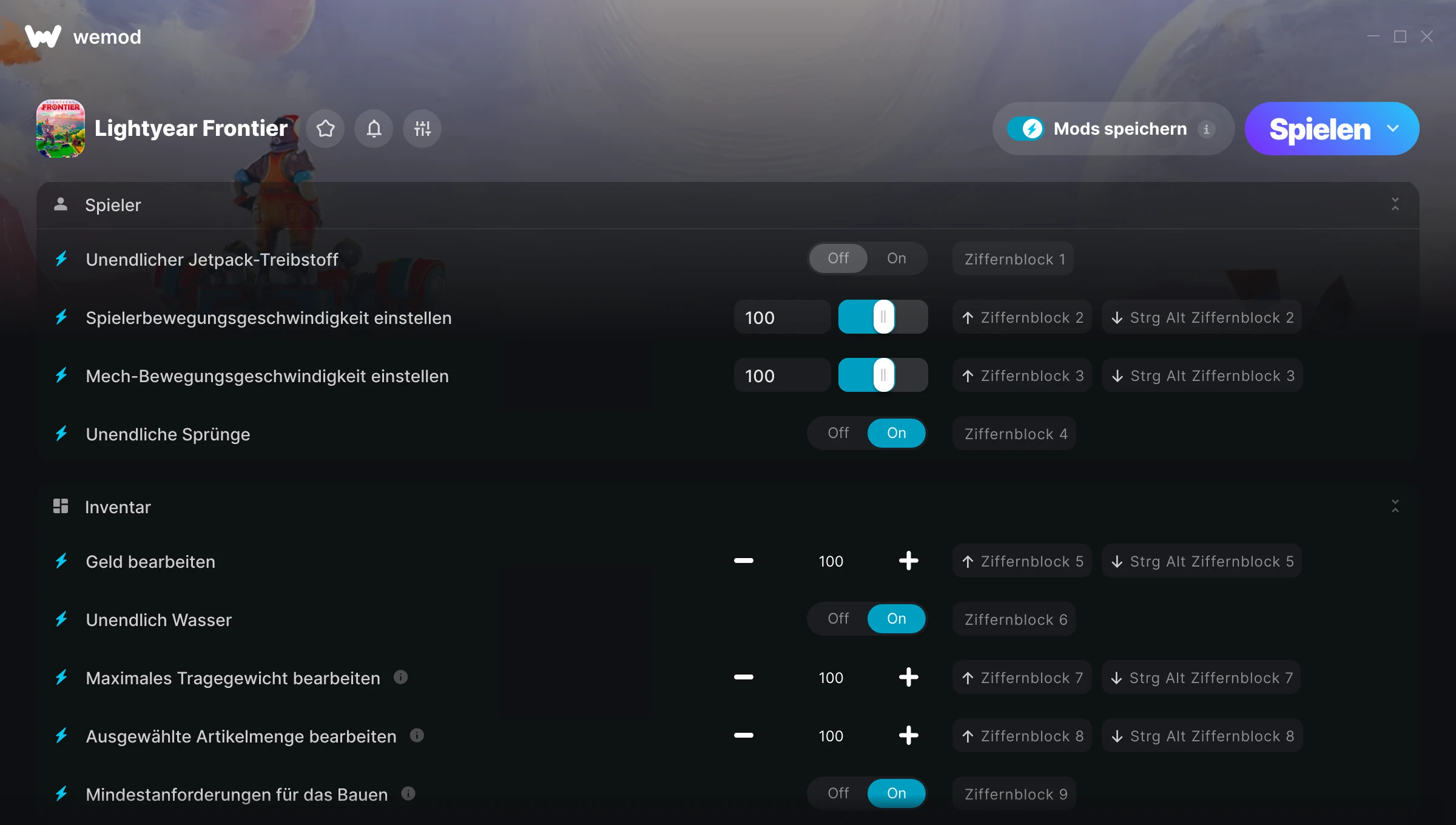The height and width of the screenshot is (825, 1456).
Task: Click the Spielerbewegungsgeschwindigkeit slider handle
Action: (883, 317)
